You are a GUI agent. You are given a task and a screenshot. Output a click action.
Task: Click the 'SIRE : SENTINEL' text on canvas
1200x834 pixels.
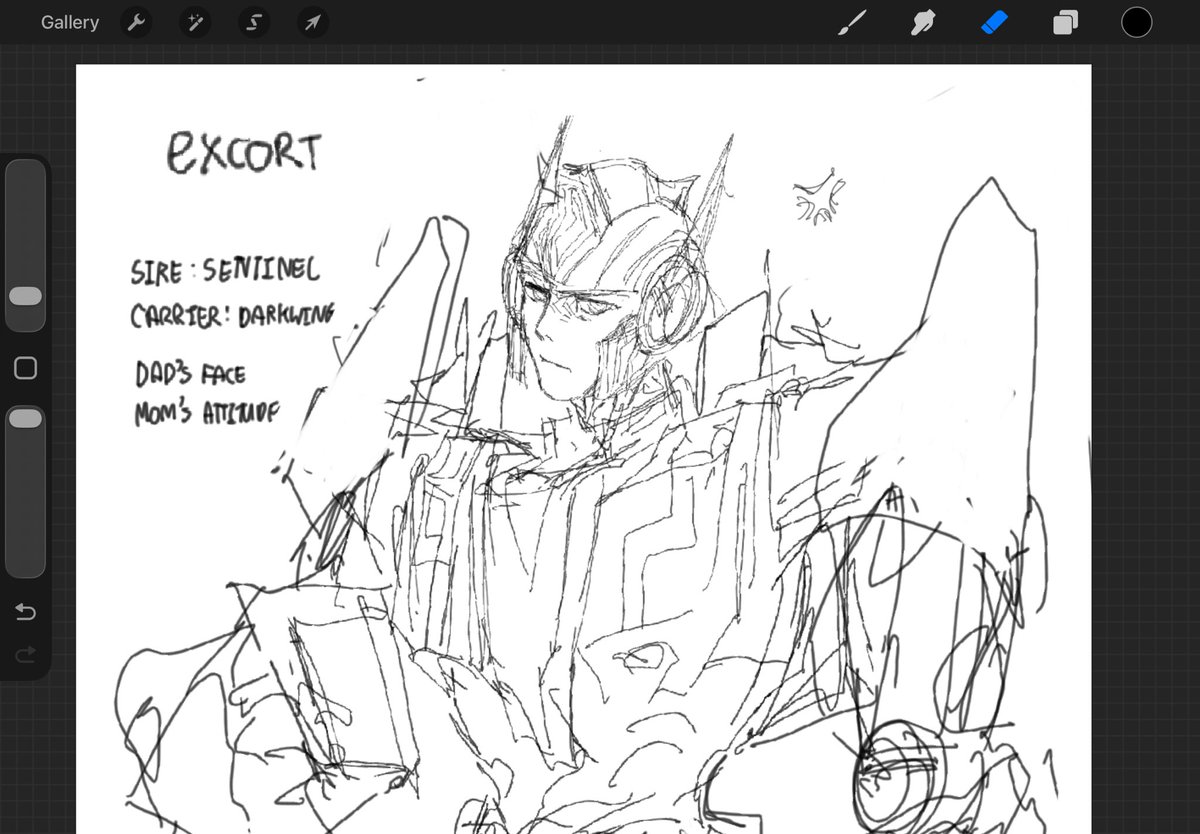tap(225, 270)
